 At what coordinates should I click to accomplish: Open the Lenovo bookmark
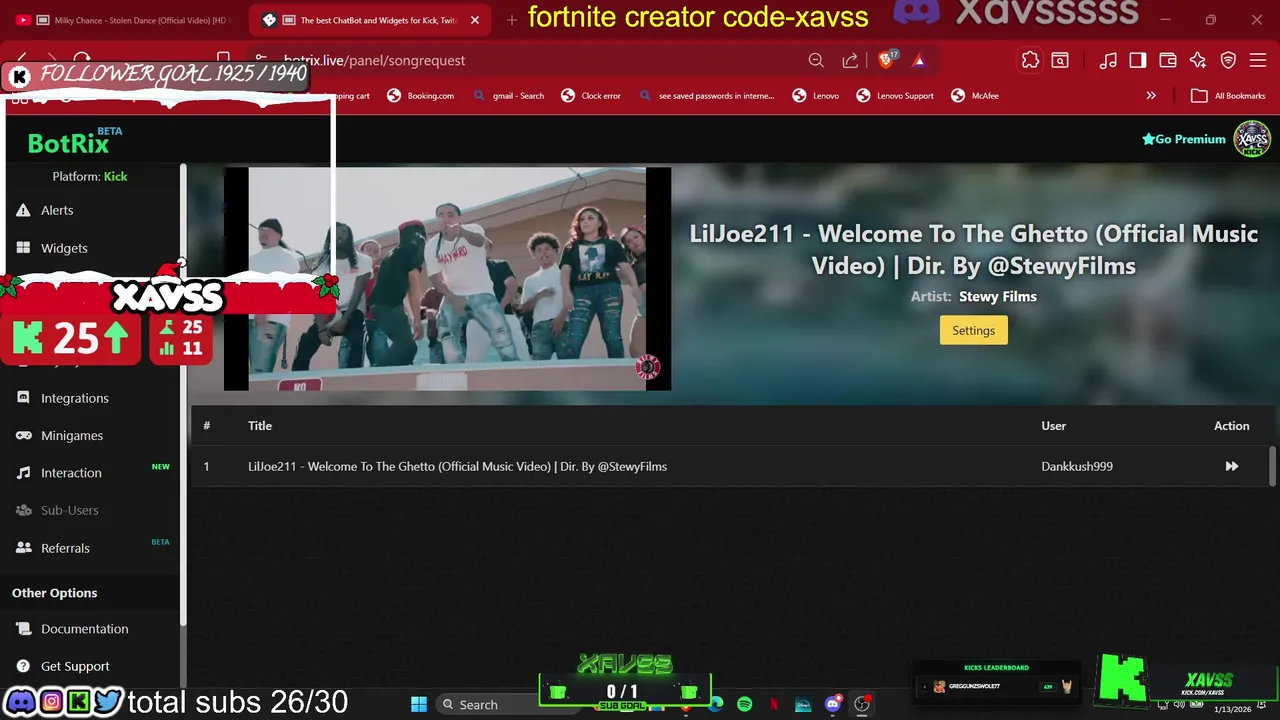[x=816, y=96]
